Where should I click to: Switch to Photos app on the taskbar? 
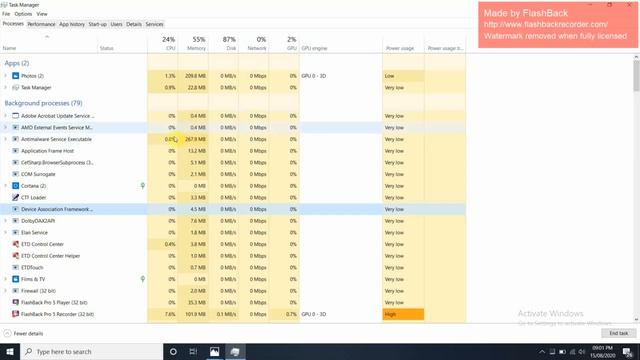coord(214,351)
